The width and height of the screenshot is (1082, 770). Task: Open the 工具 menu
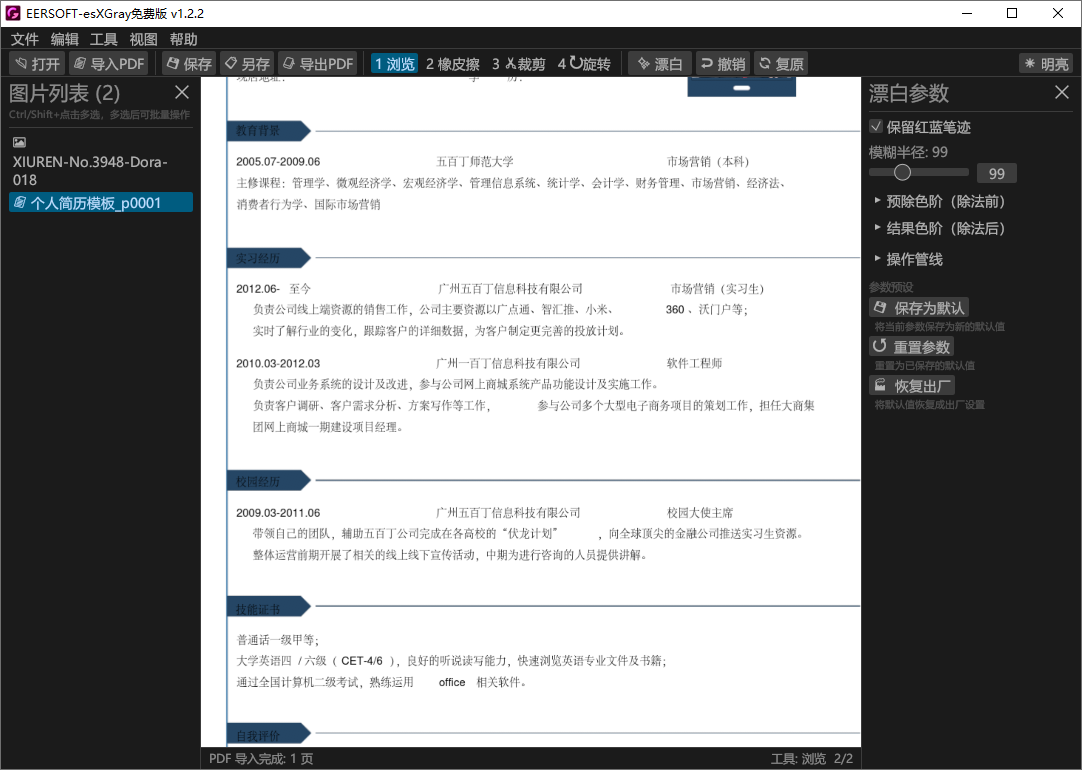pyautogui.click(x=104, y=39)
